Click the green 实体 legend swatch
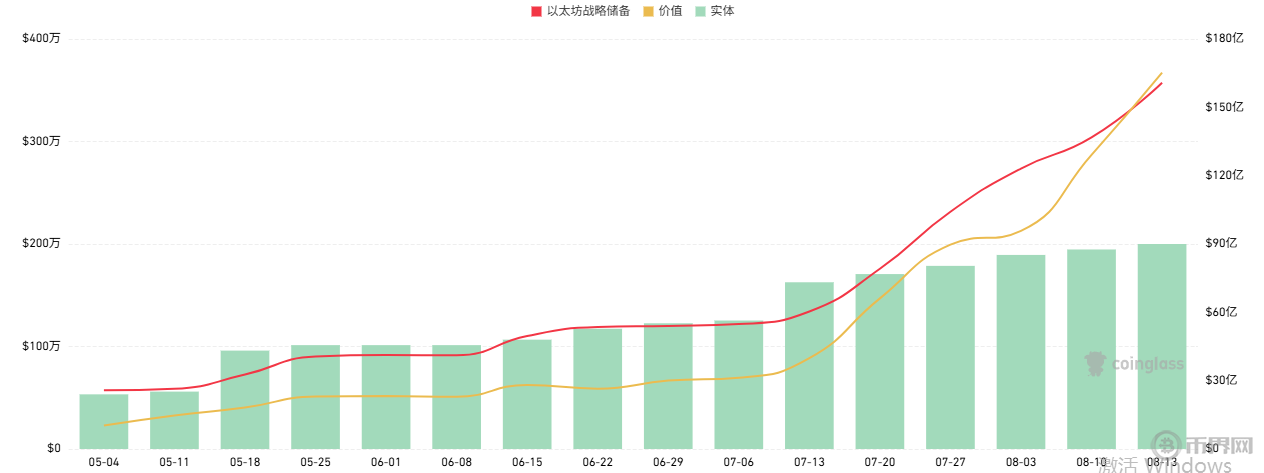This screenshot has width=1264, height=473. pyautogui.click(x=700, y=11)
